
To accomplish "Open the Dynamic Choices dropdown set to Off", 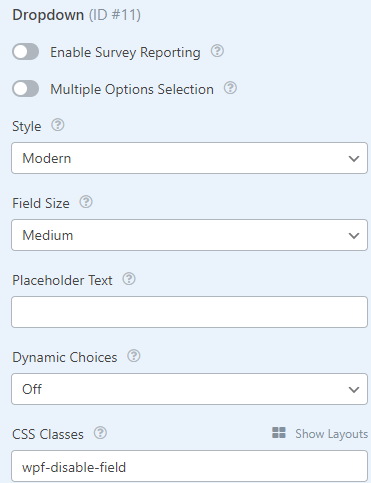I will tap(189, 389).
